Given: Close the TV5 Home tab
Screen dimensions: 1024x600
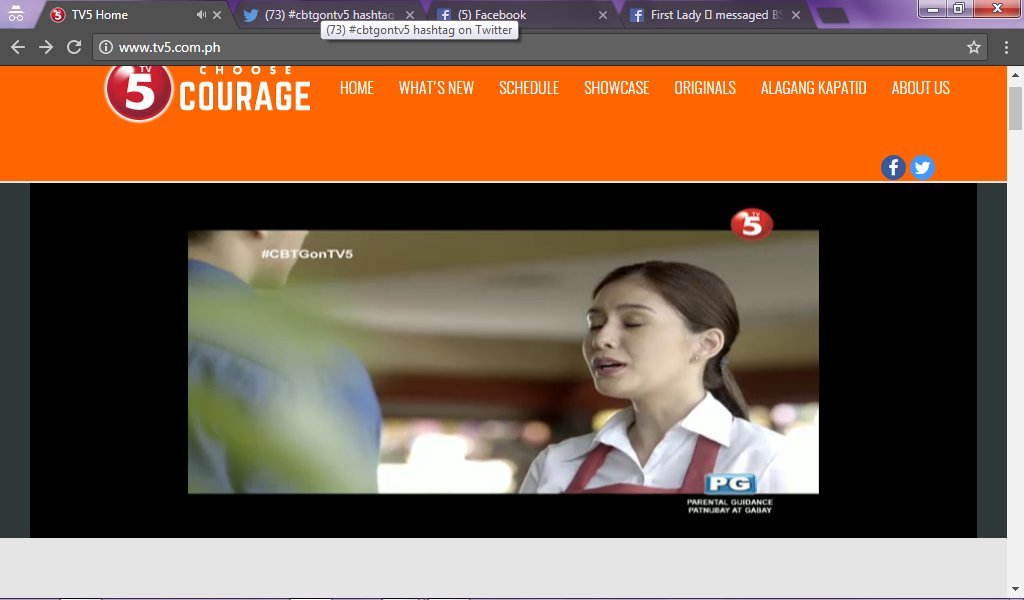Looking at the screenshot, I should coord(217,14).
